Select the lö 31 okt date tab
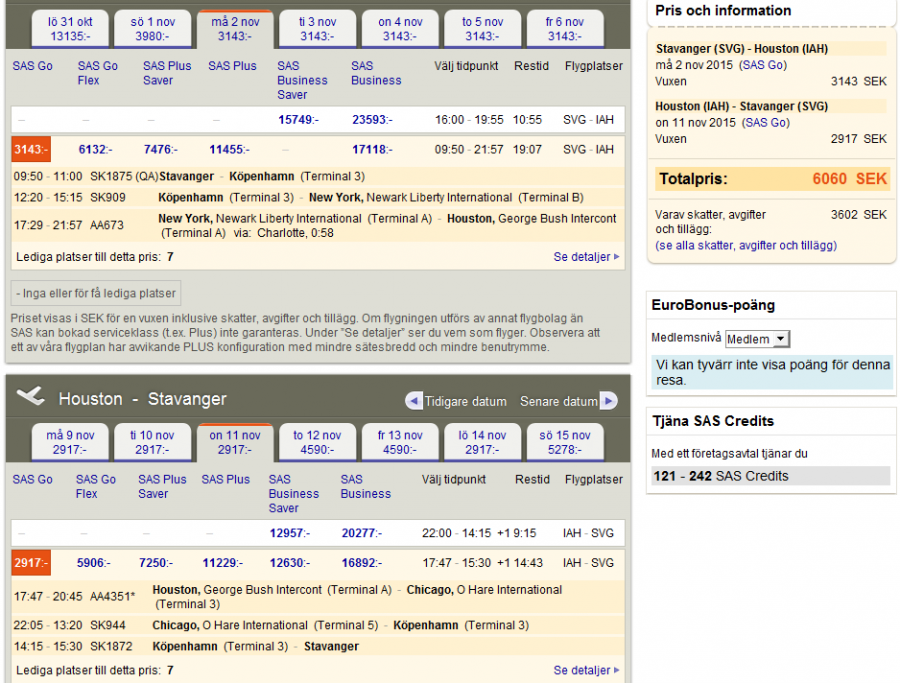Screen dimensions: 900x683 70,29
